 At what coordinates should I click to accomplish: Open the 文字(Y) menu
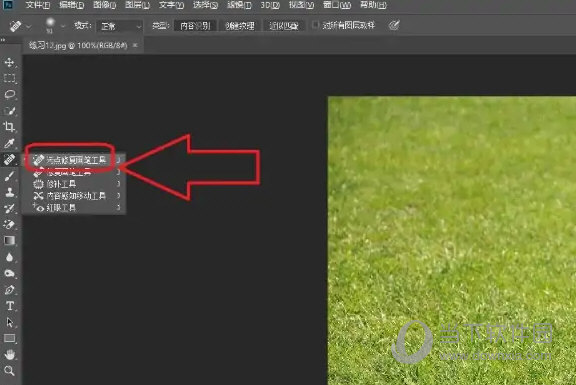tap(172, 5)
